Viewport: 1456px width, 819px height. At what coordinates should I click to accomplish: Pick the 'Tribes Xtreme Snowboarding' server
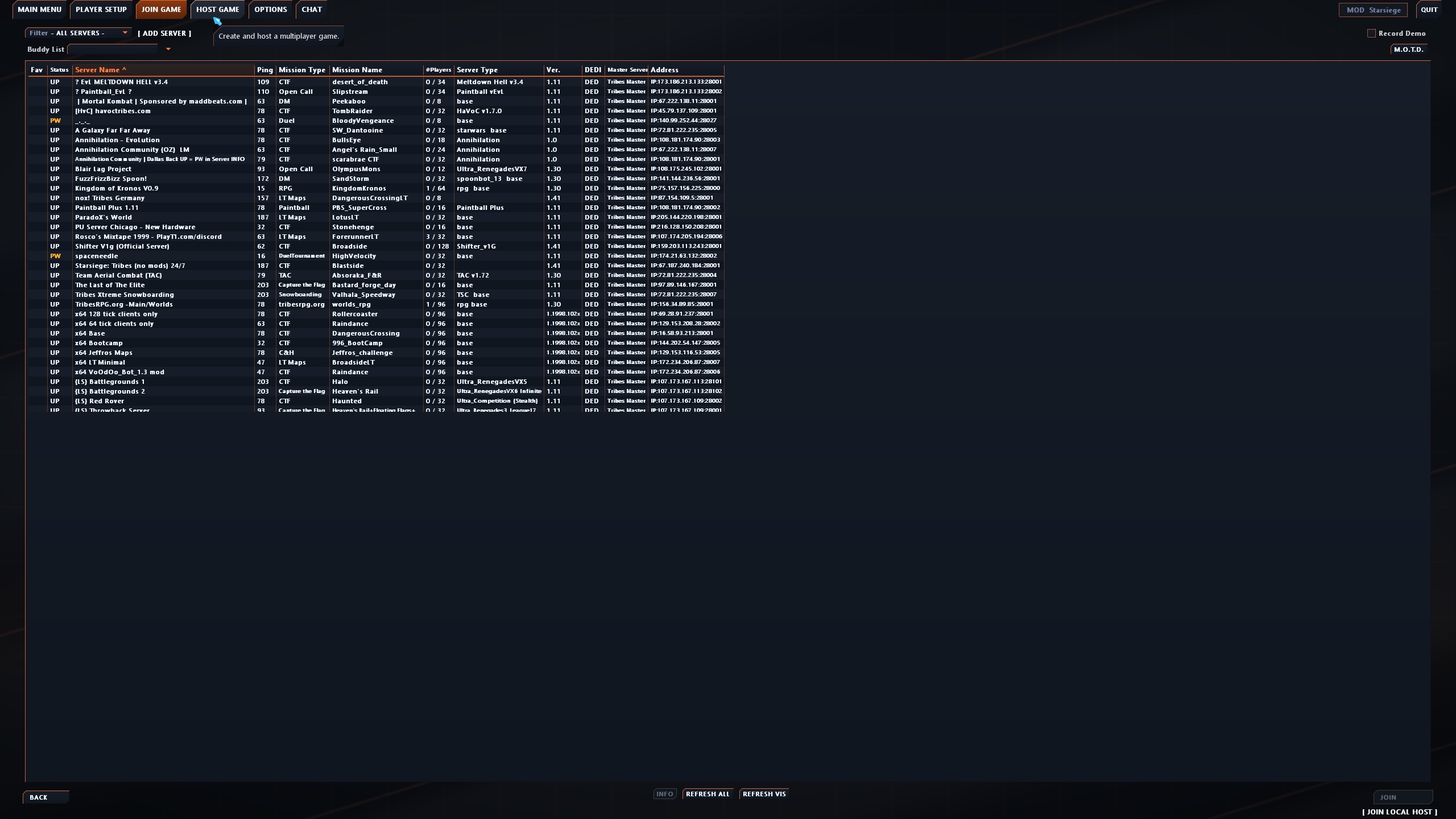(376, 295)
